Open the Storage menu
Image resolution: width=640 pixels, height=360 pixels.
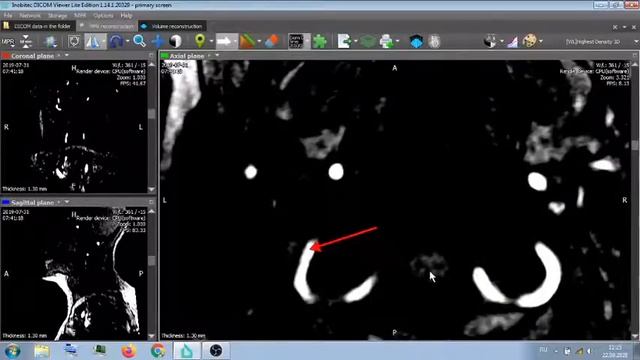pyautogui.click(x=58, y=16)
